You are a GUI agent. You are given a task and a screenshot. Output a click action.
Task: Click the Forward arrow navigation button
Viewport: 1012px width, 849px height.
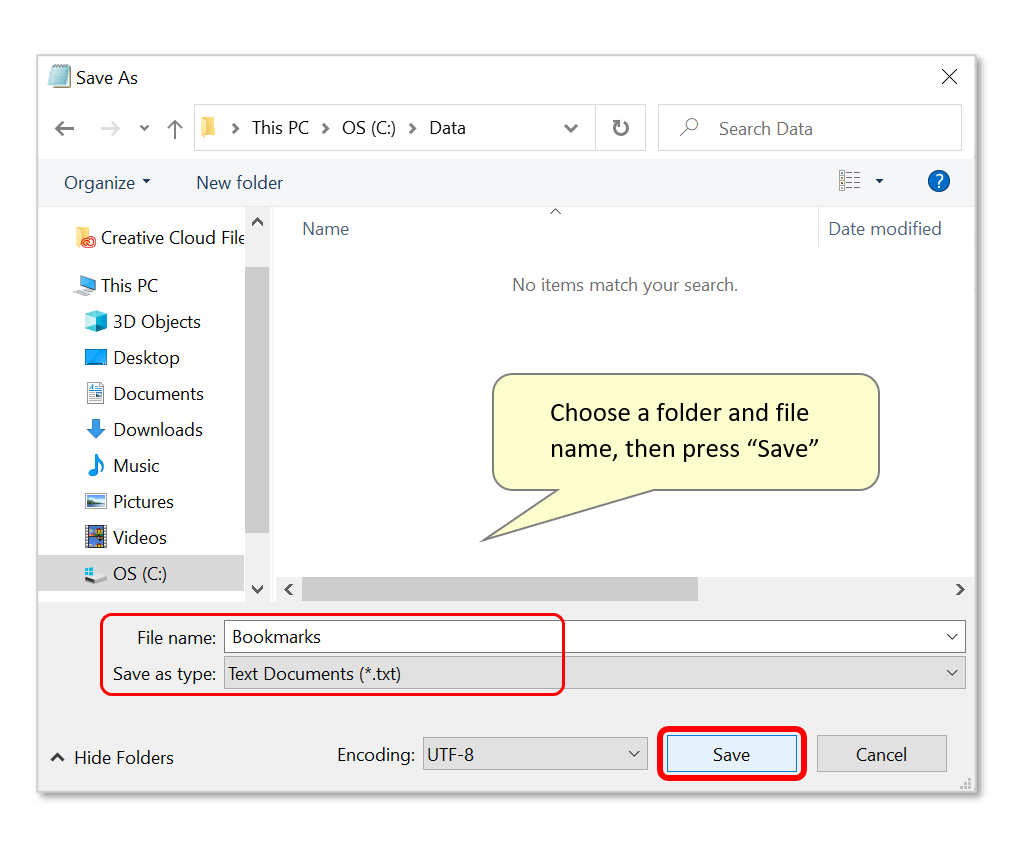110,128
